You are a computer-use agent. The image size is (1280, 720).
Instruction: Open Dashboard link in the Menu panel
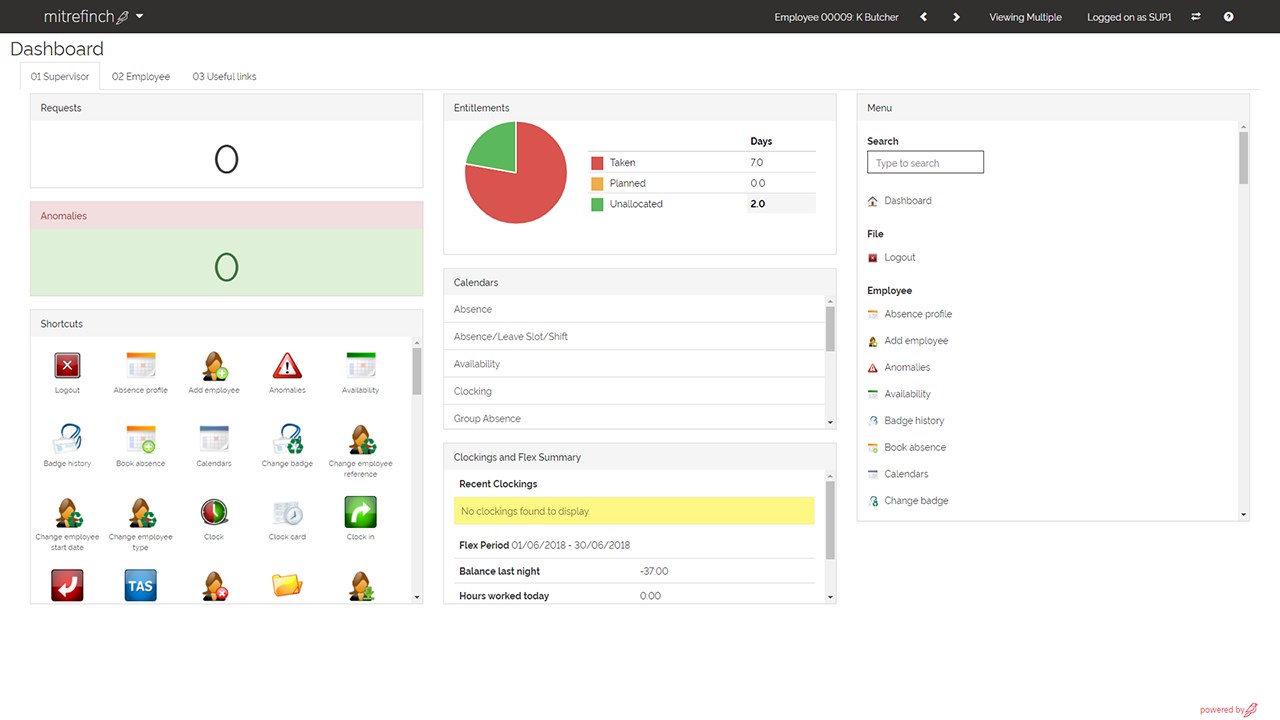[x=907, y=201]
